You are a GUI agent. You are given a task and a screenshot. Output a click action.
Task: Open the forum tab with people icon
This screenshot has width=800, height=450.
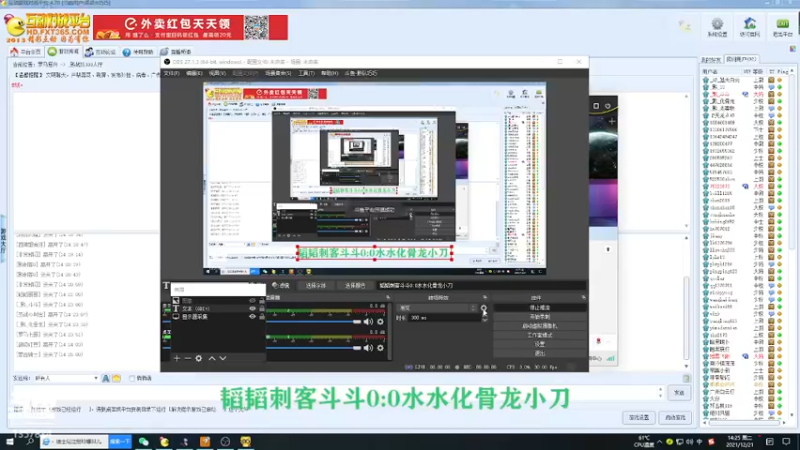101,52
